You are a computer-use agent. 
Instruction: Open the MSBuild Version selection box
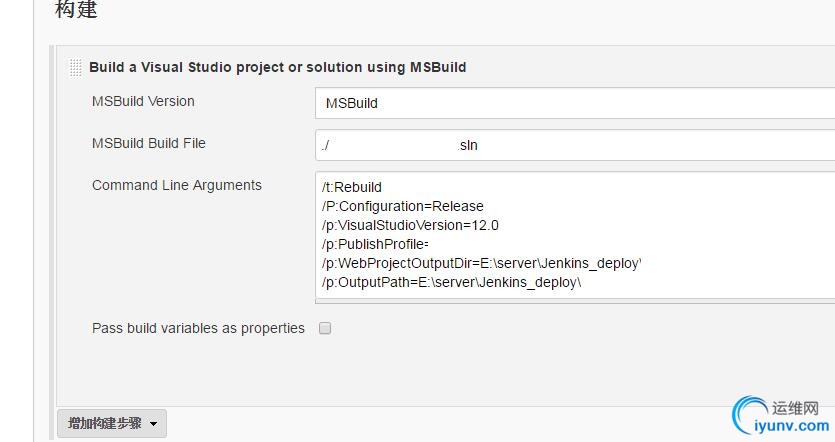pos(575,103)
